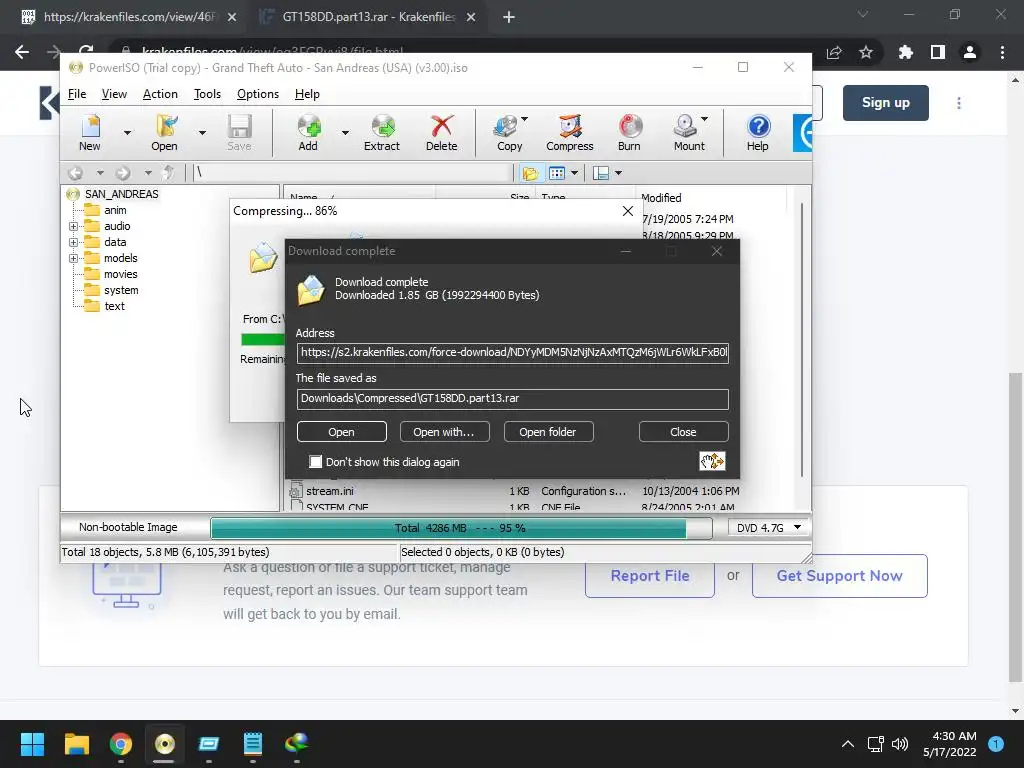
Task: Toggle the folders view icon
Action: pyautogui.click(x=530, y=173)
